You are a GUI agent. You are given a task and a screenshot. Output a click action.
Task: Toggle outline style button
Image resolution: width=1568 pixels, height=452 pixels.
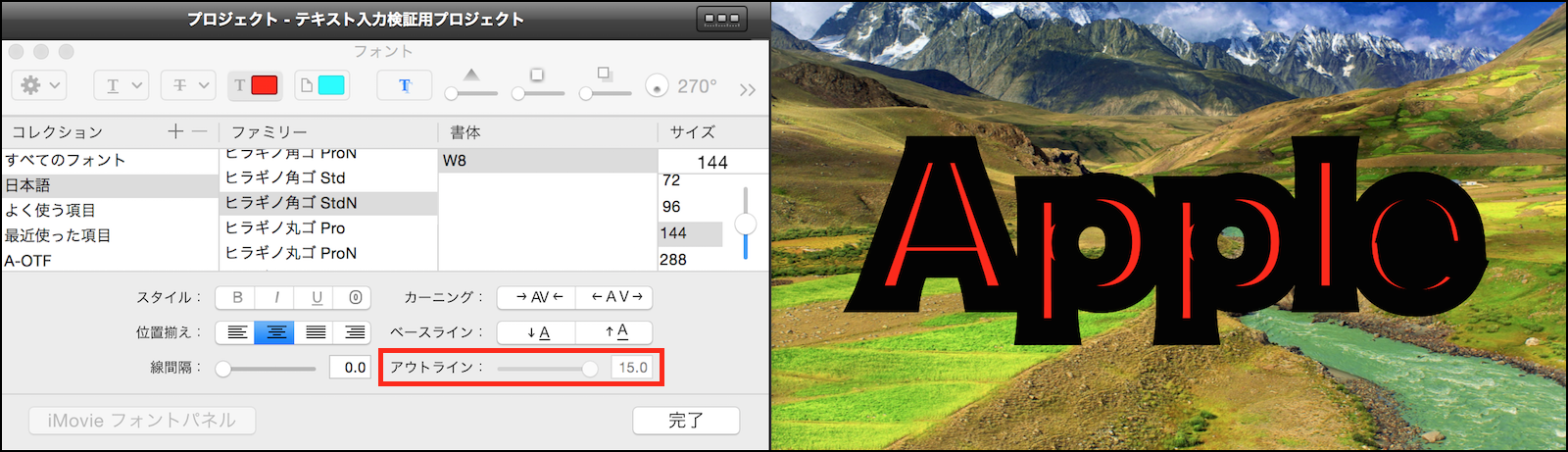355,297
